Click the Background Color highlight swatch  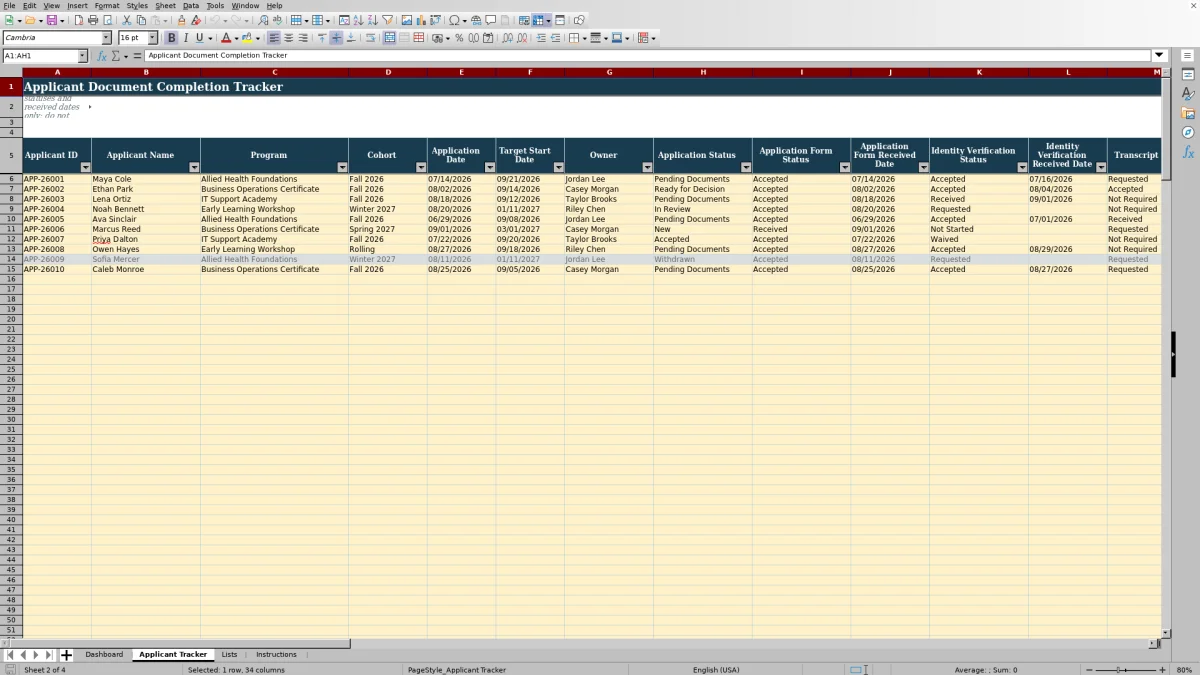[246, 38]
